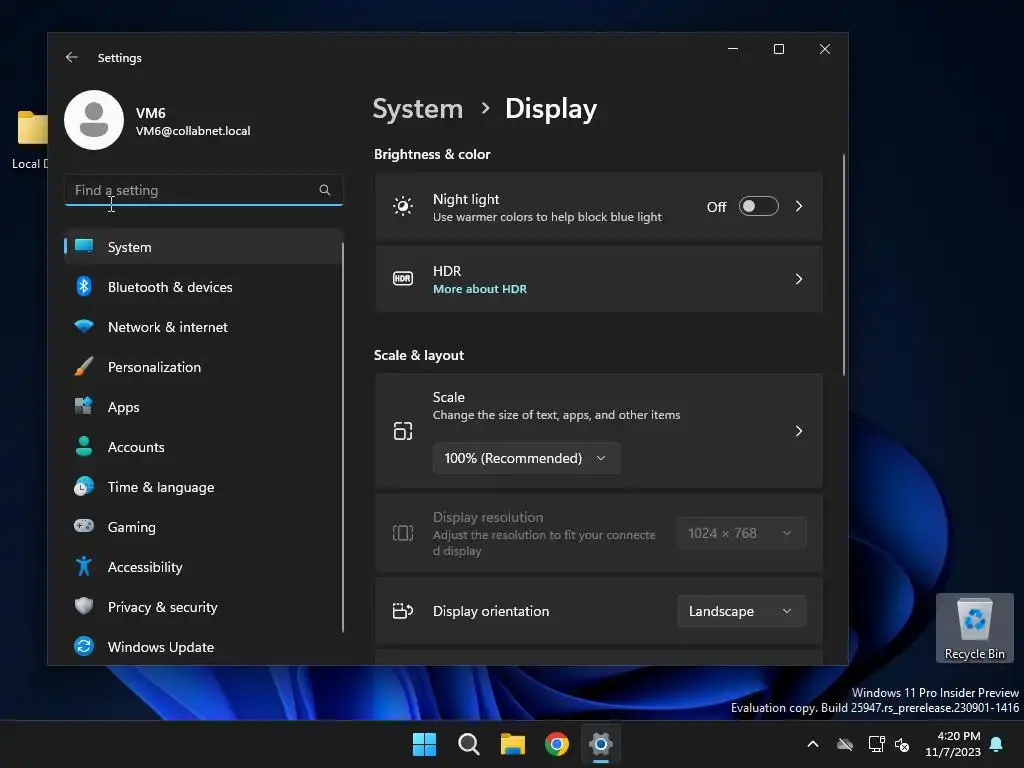Select System in the sidebar

tap(203, 246)
